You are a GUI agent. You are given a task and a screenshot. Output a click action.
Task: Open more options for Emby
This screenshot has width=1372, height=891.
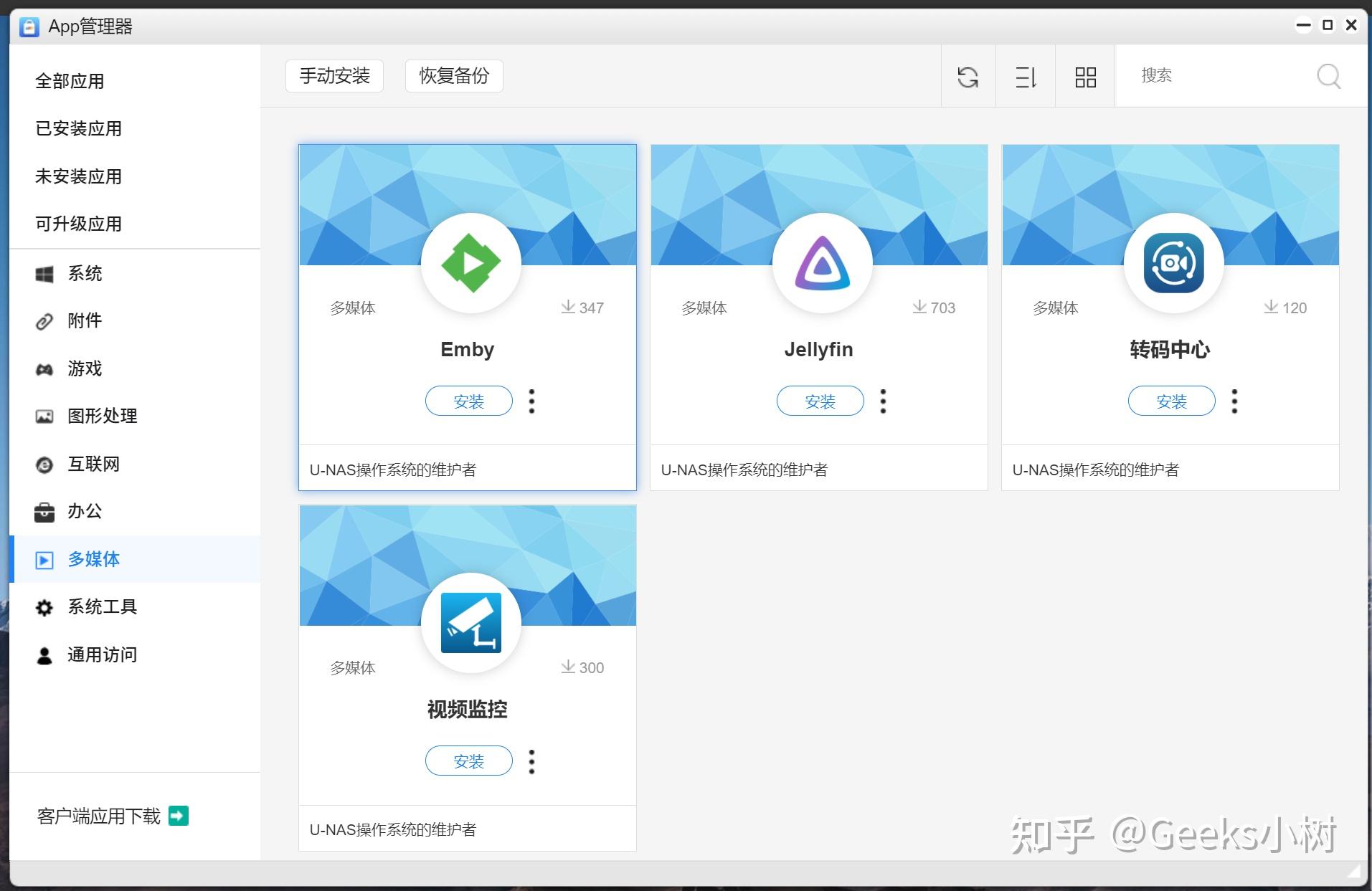531,401
